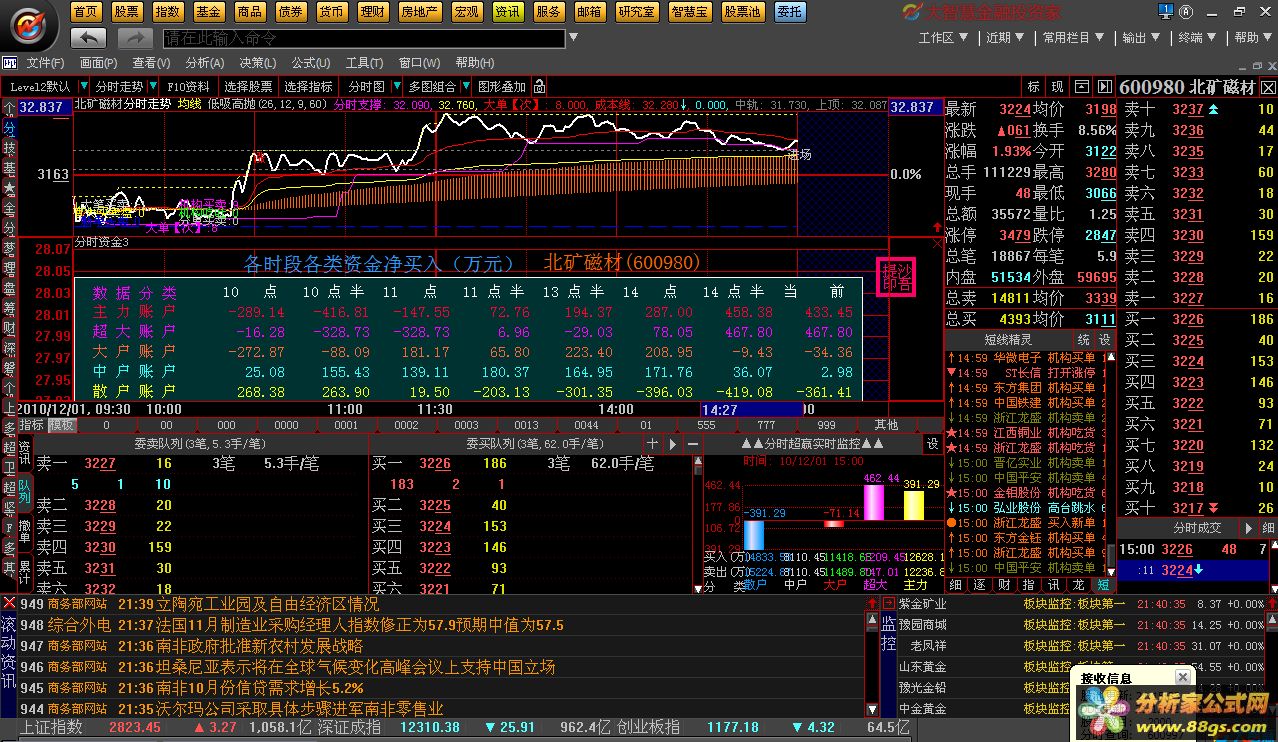This screenshot has width=1278, height=742.
Task: Click the arrow button between plus and minus
Action: click(673, 443)
